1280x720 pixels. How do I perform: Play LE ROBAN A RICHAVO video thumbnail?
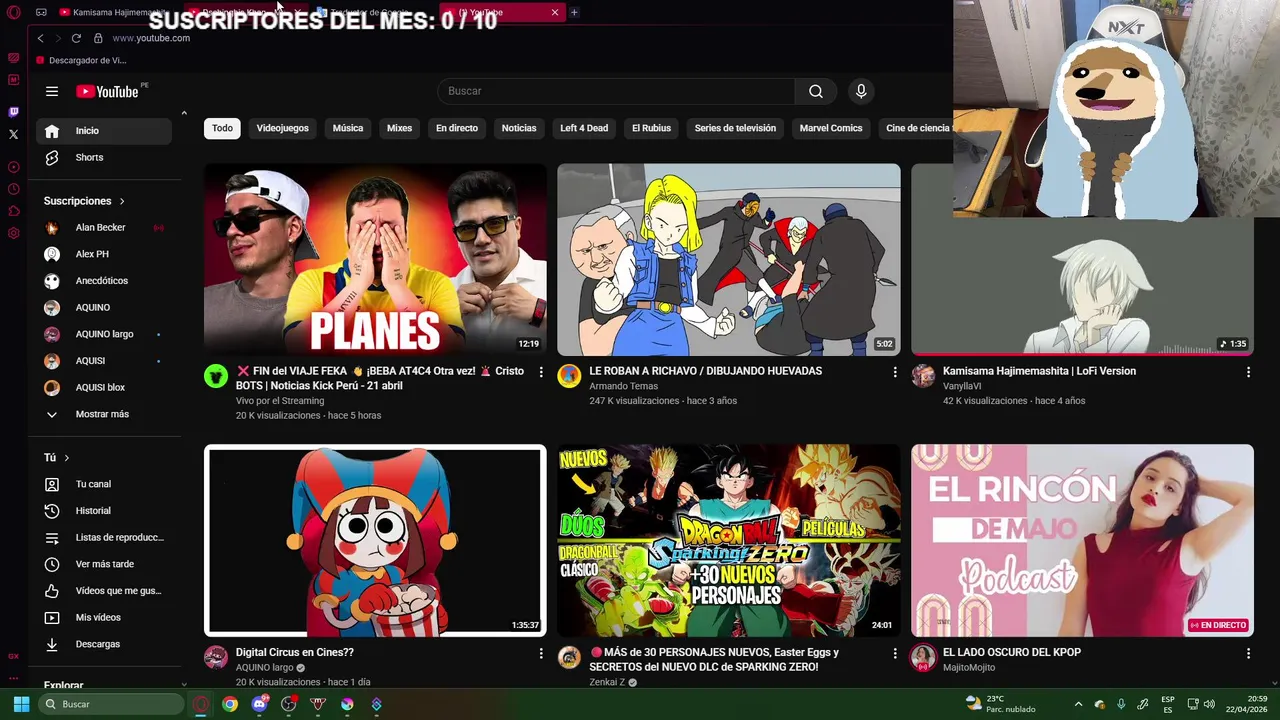point(729,260)
